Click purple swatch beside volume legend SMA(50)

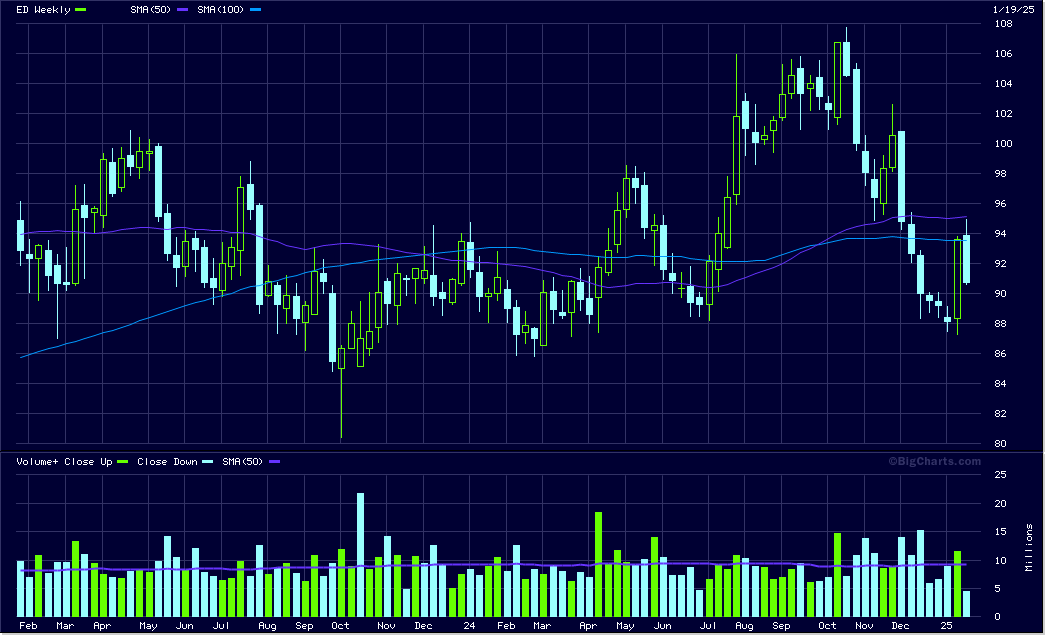tap(275, 462)
